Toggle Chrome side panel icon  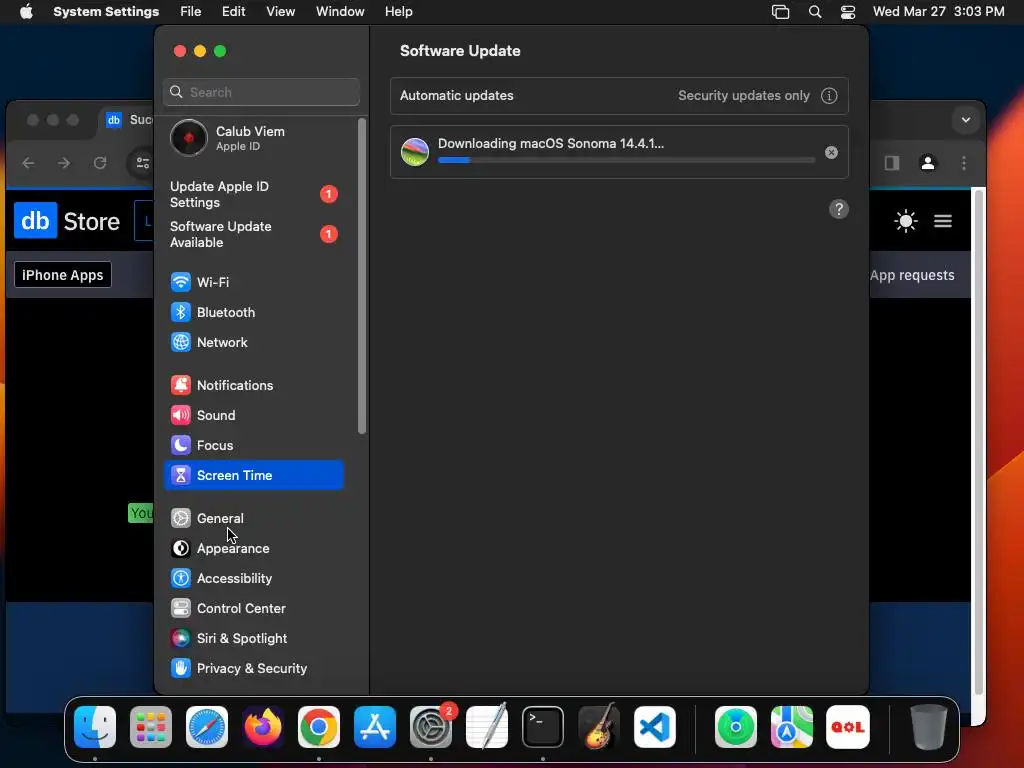pos(891,163)
